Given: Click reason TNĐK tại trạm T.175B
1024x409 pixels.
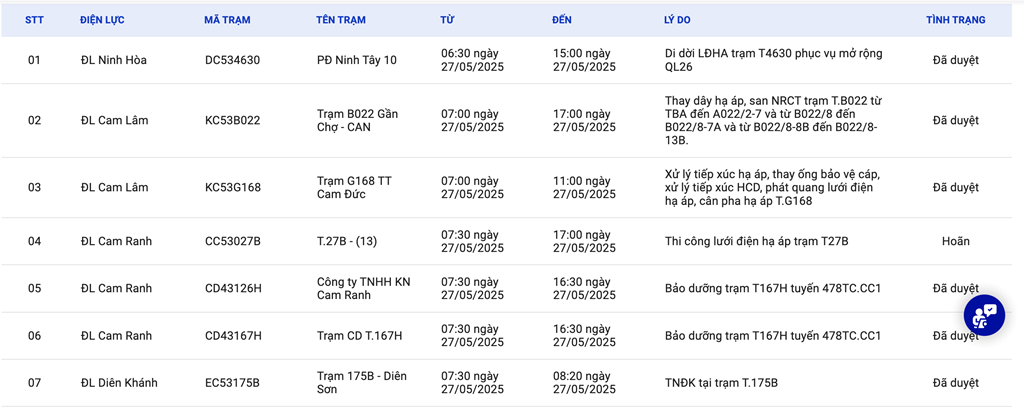Looking at the screenshot, I should tap(722, 383).
